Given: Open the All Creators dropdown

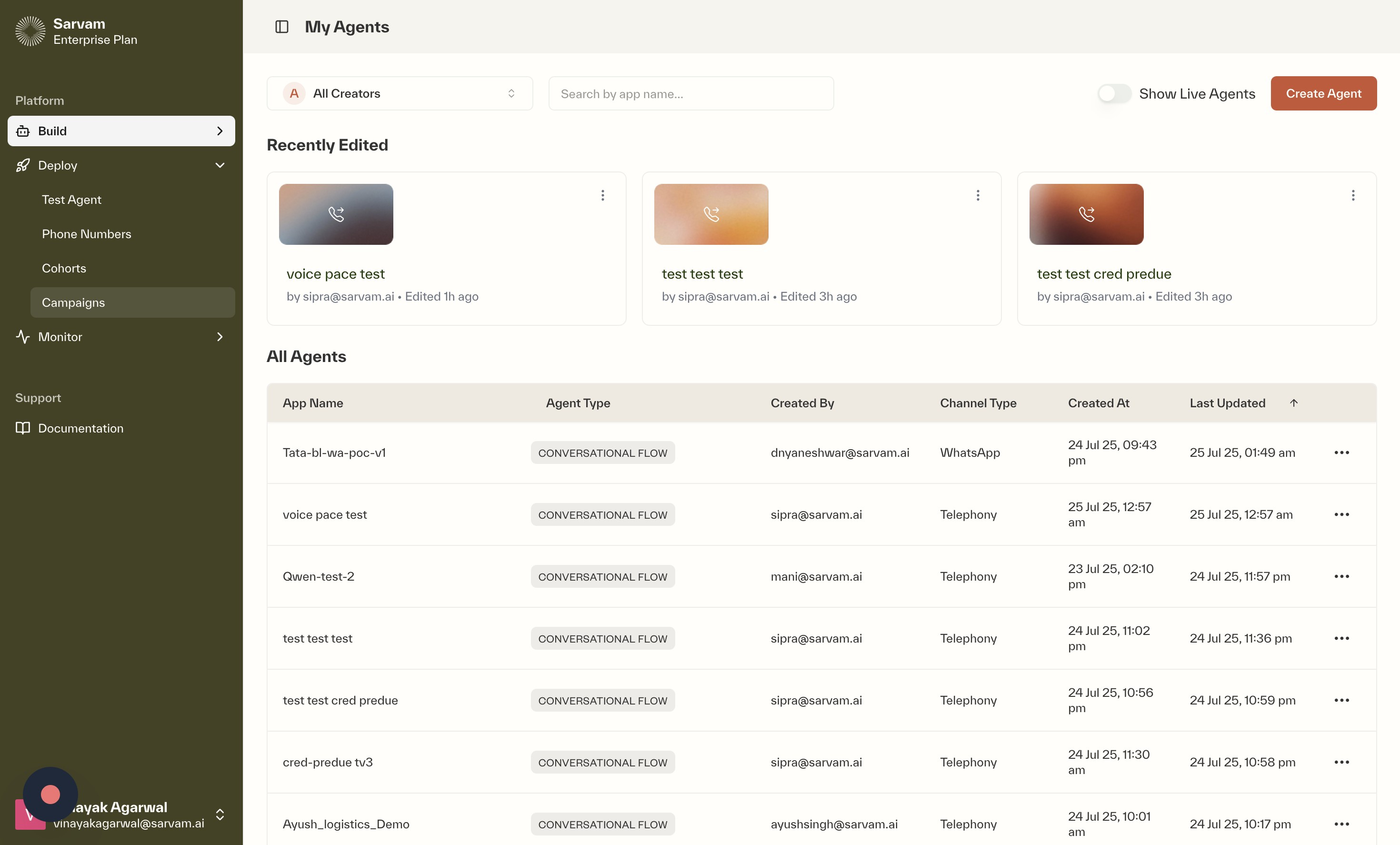Looking at the screenshot, I should (x=400, y=94).
